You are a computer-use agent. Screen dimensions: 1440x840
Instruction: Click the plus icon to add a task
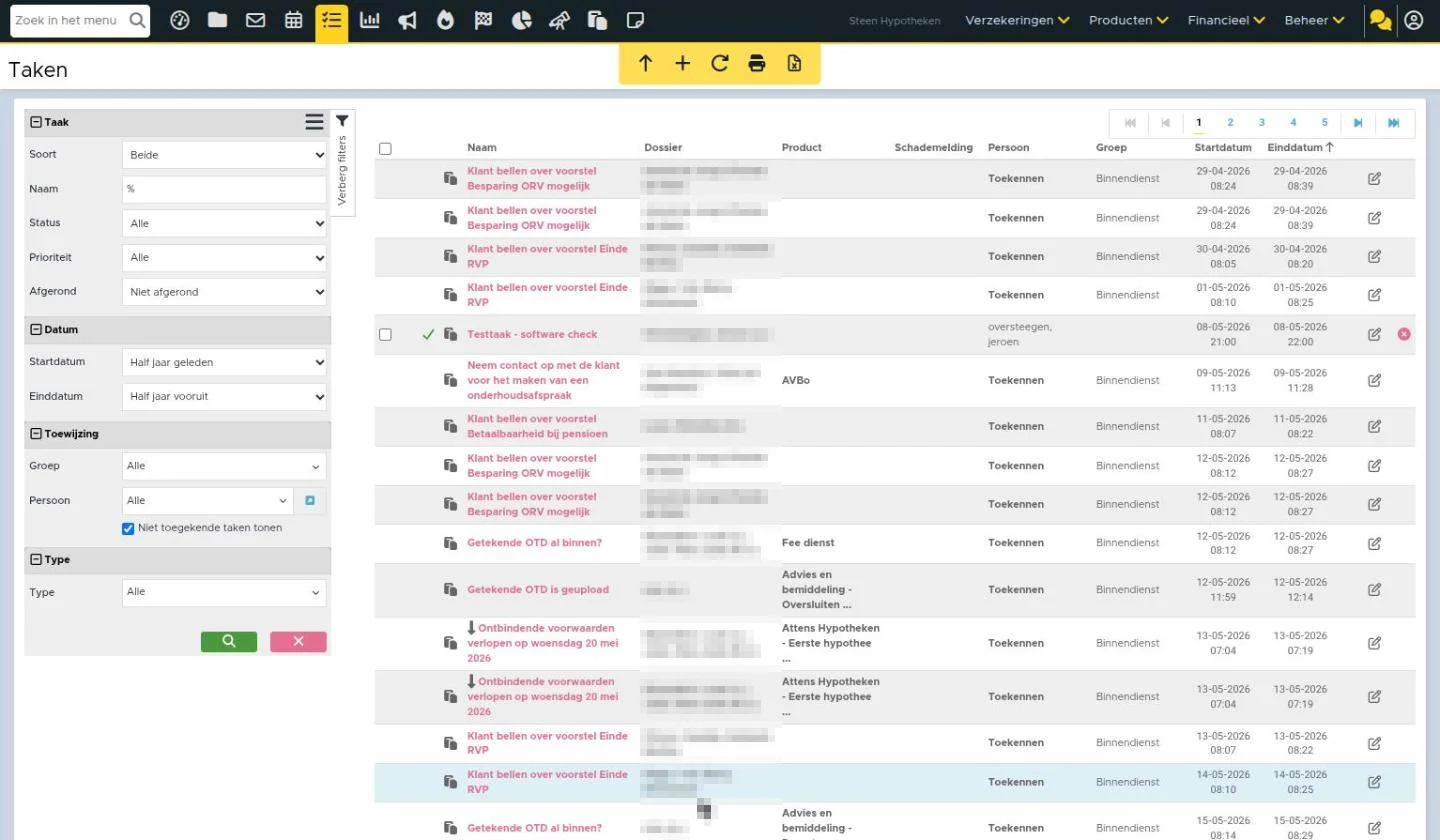[x=682, y=64]
